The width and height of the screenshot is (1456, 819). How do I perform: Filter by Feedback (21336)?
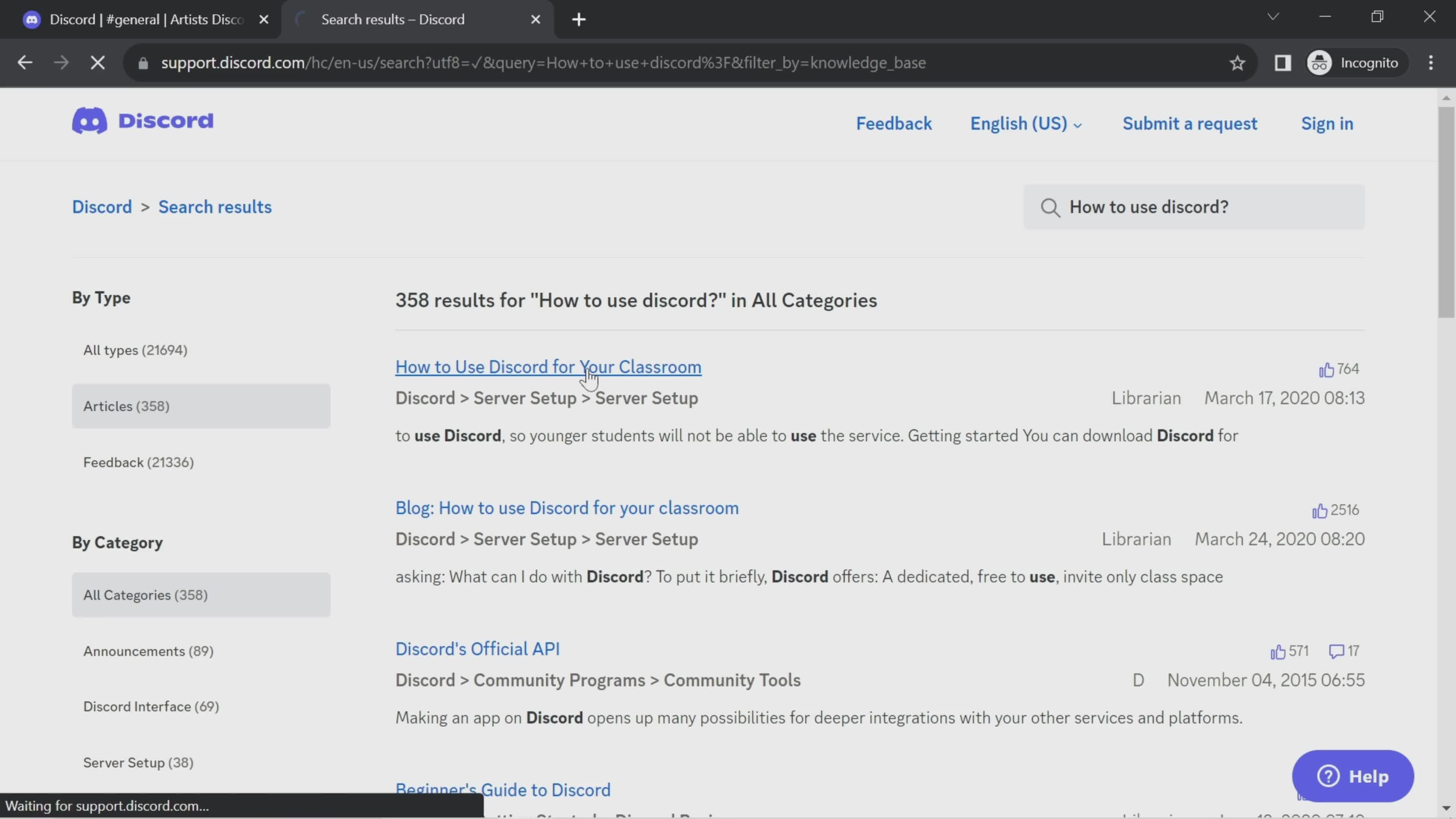[x=138, y=462]
